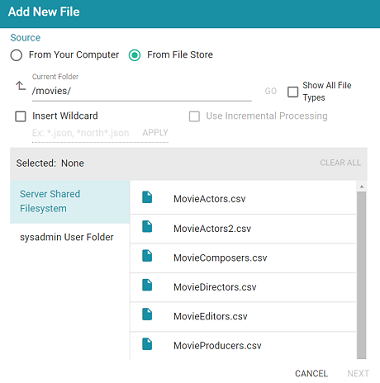Click the CANCEL button
This screenshot has width=380, height=383.
pos(311,374)
